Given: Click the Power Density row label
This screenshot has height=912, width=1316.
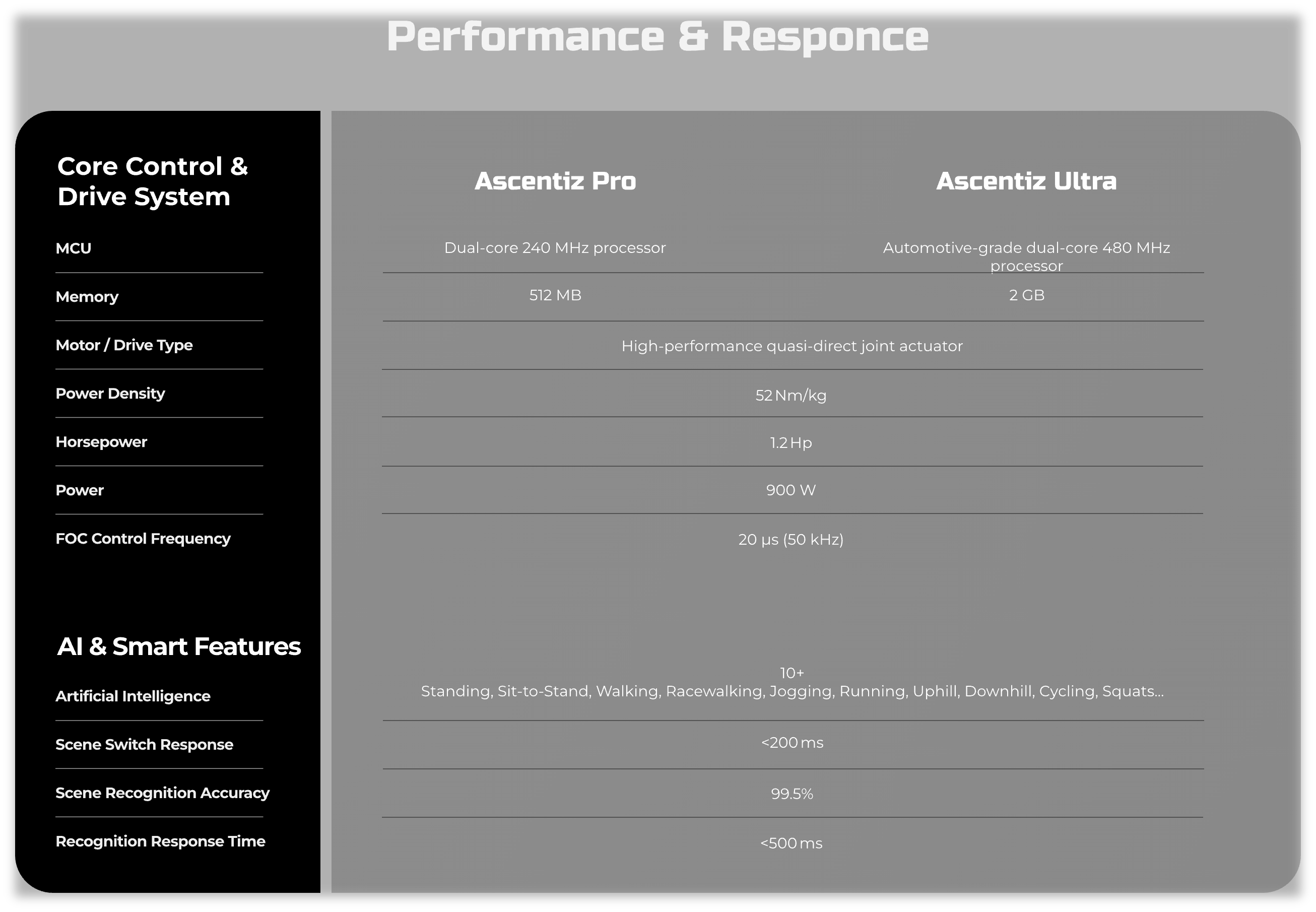Looking at the screenshot, I should tap(110, 393).
